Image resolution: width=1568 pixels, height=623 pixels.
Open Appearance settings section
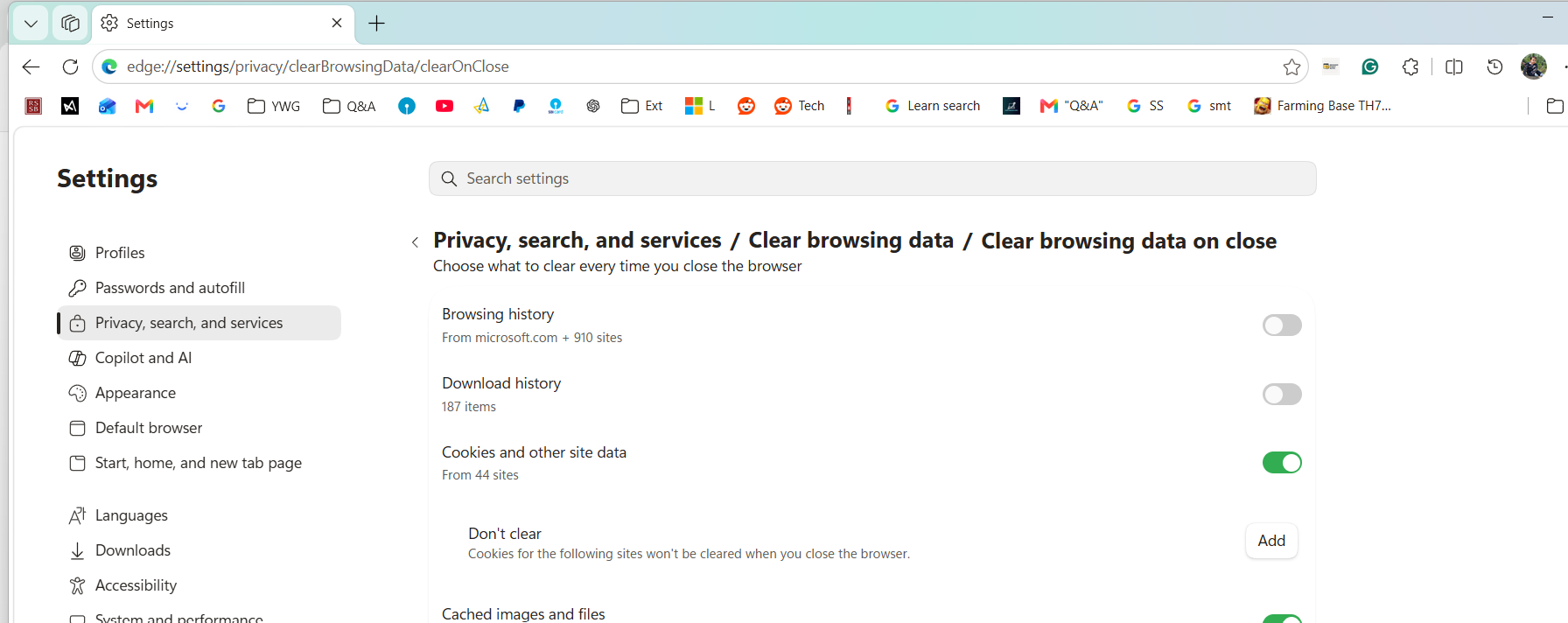pos(199,393)
